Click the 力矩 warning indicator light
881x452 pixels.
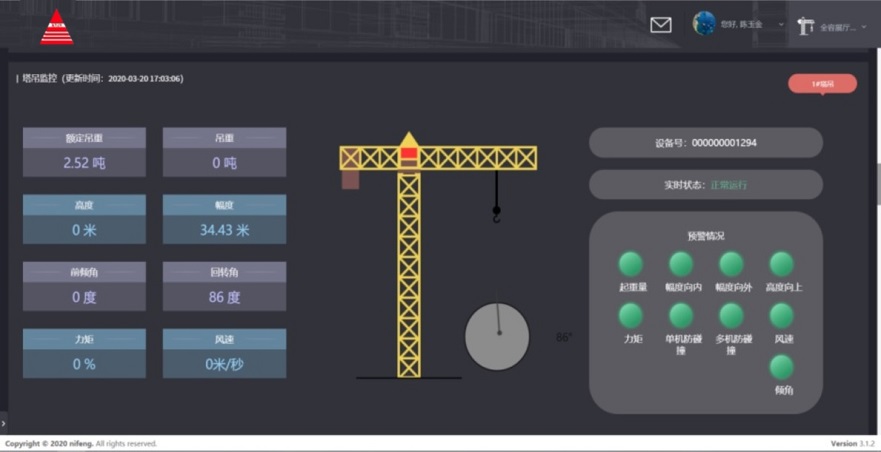[x=630, y=316]
